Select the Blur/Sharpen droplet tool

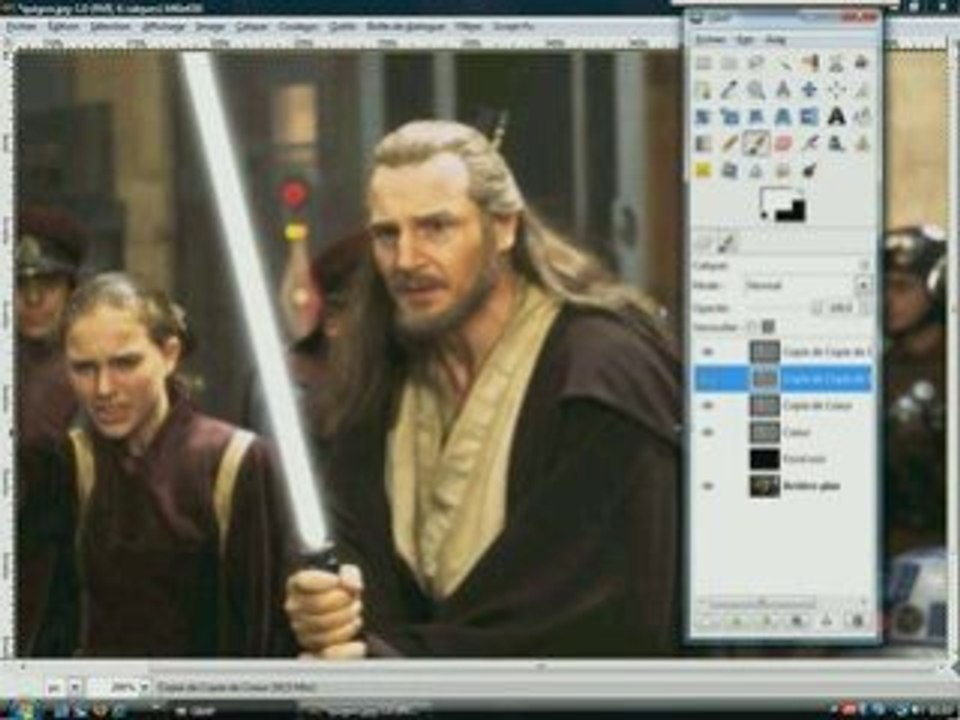pos(756,170)
